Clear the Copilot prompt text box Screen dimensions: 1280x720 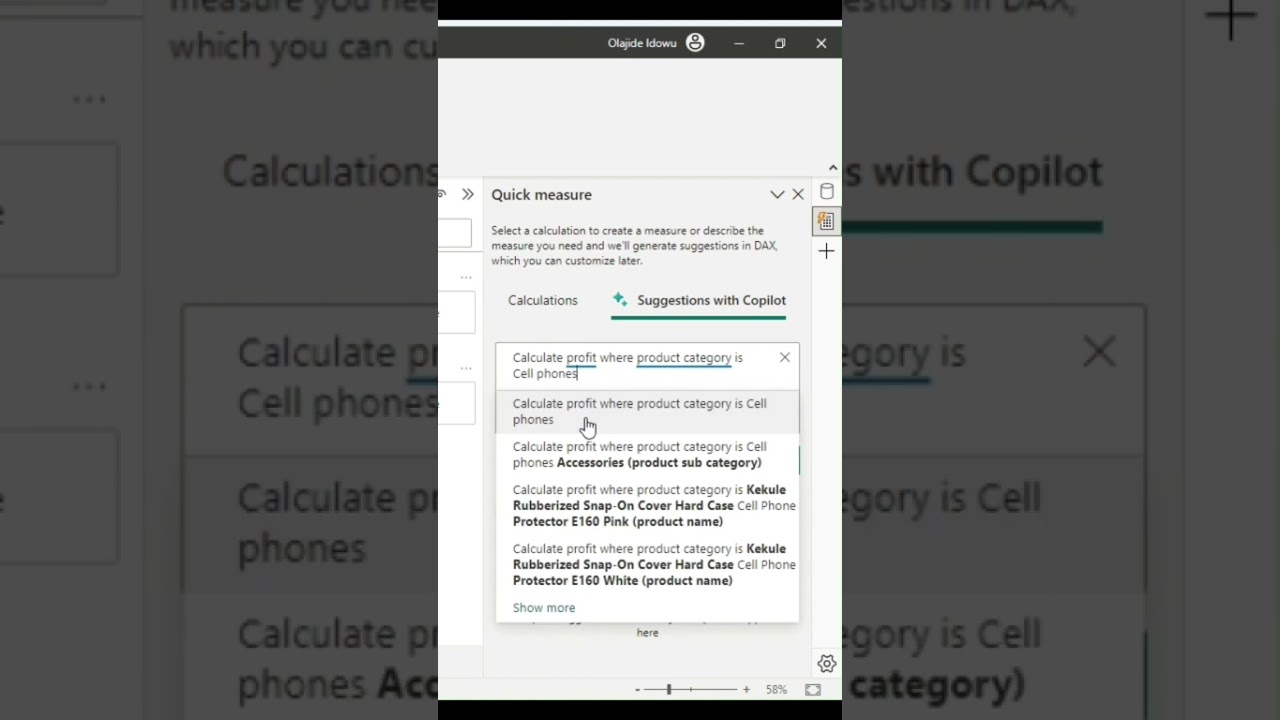pos(785,357)
